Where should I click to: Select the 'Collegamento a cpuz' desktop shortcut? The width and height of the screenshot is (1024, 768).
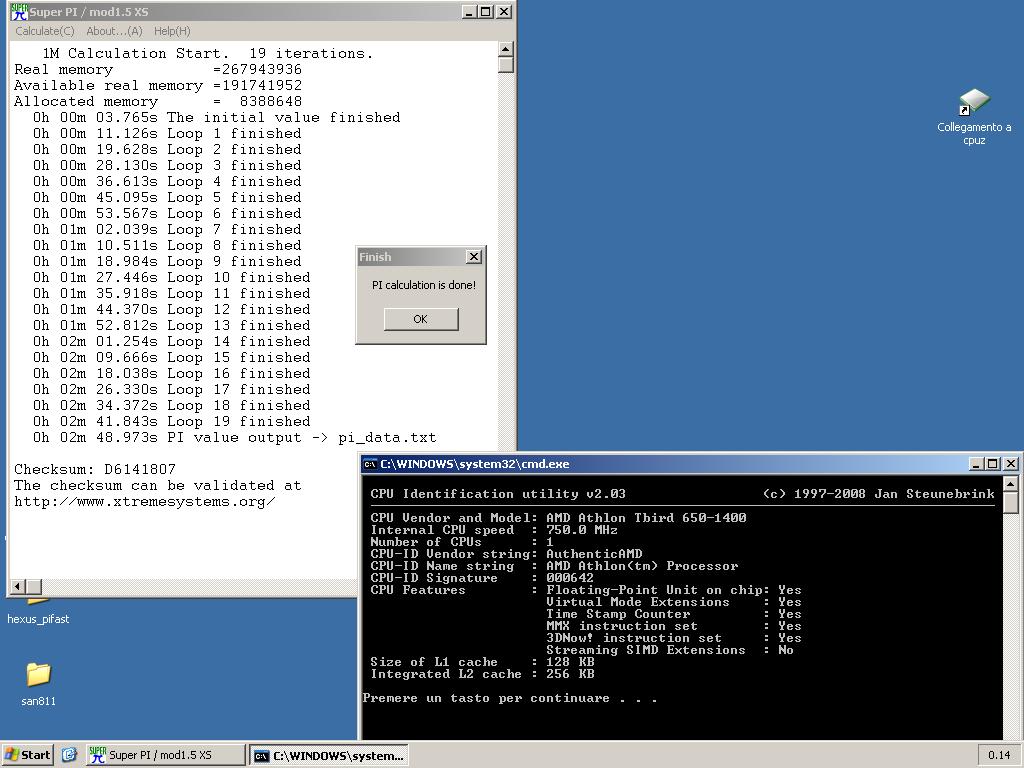tap(974, 118)
